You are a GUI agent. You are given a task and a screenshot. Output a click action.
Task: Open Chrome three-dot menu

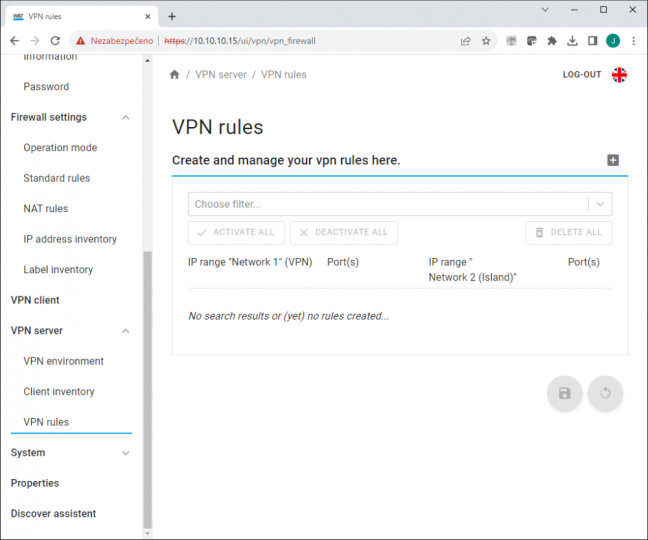pos(634,40)
